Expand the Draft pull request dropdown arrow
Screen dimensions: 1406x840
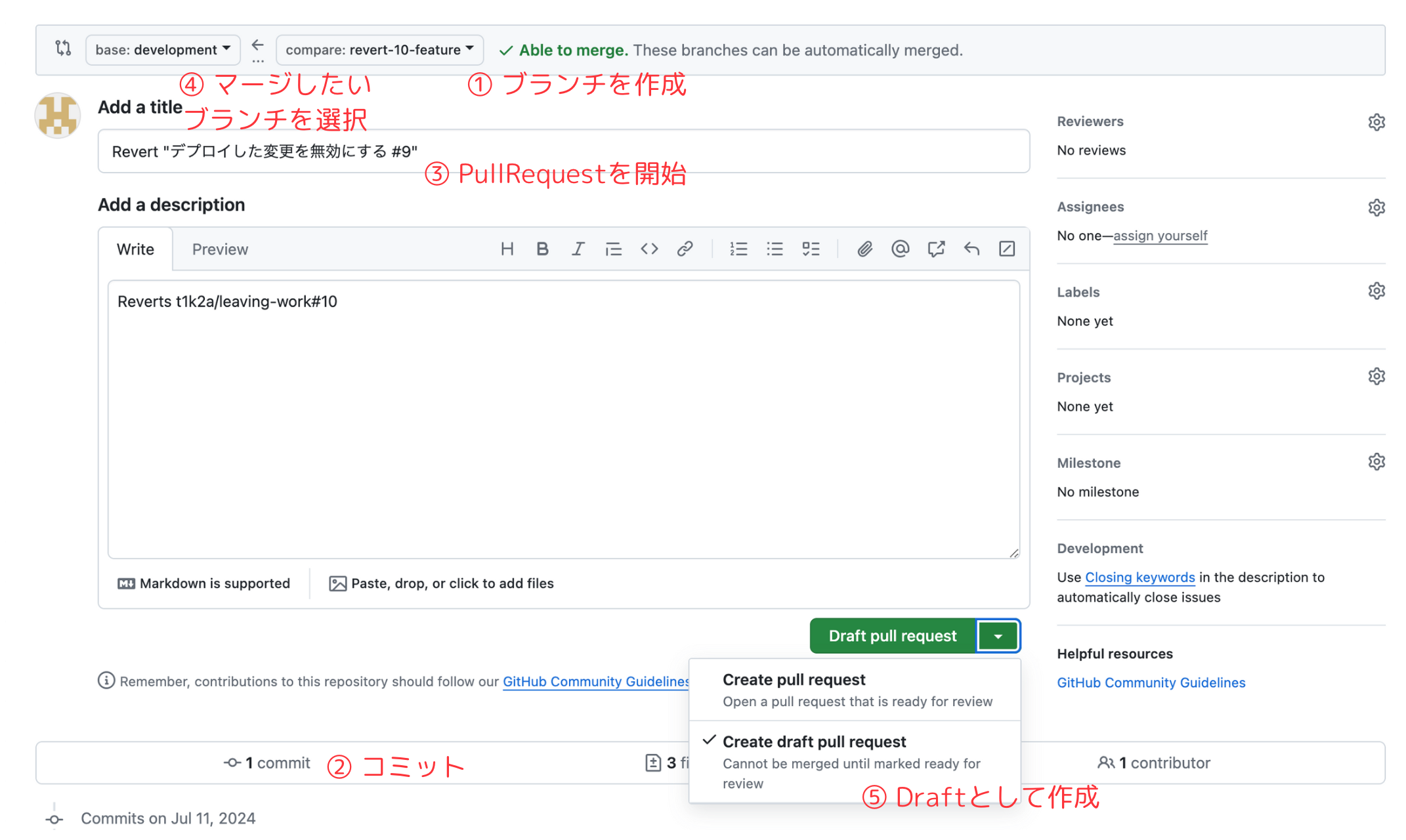998,635
